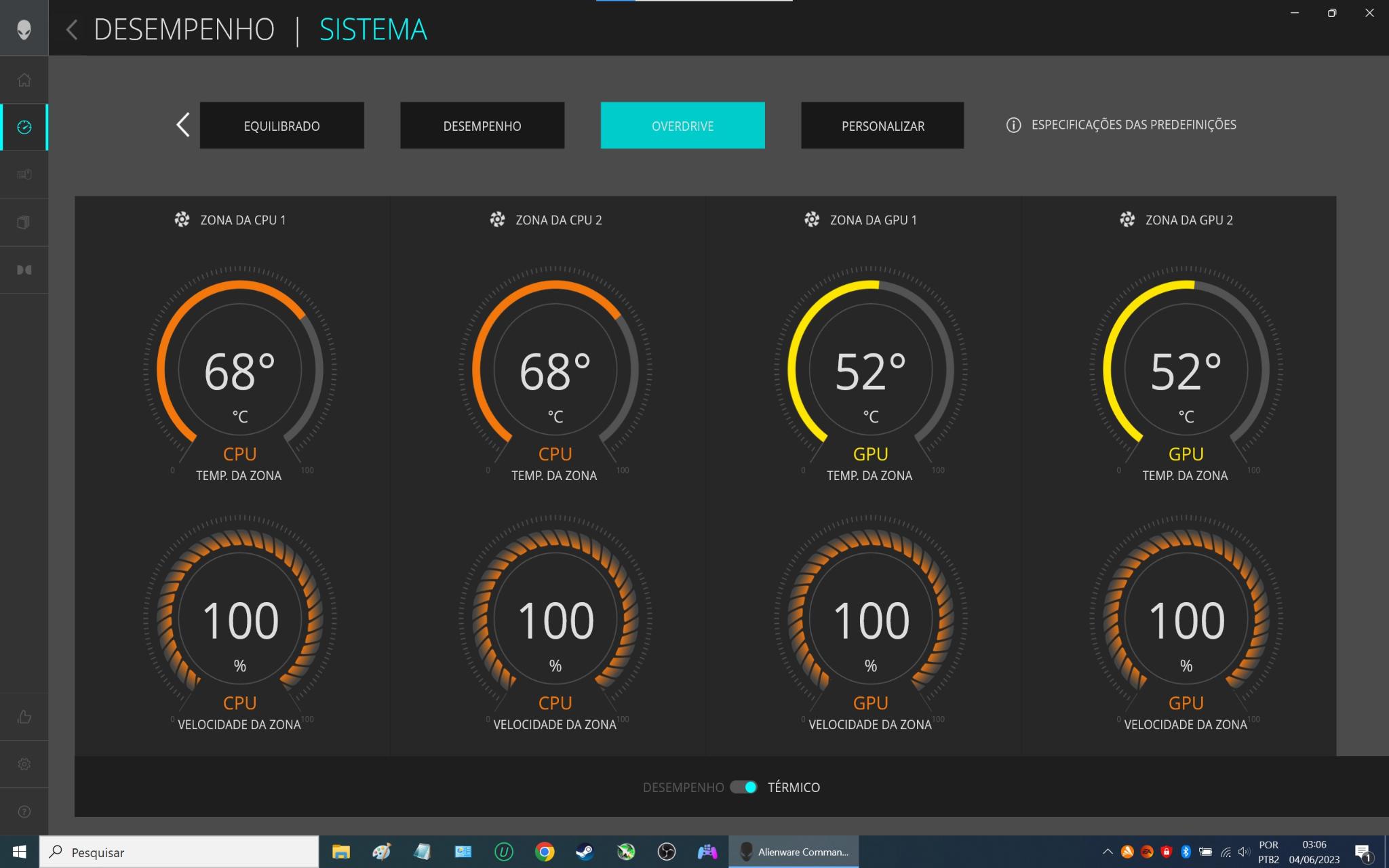
Task: Open the library pages icon in sidebar
Action: click(24, 222)
